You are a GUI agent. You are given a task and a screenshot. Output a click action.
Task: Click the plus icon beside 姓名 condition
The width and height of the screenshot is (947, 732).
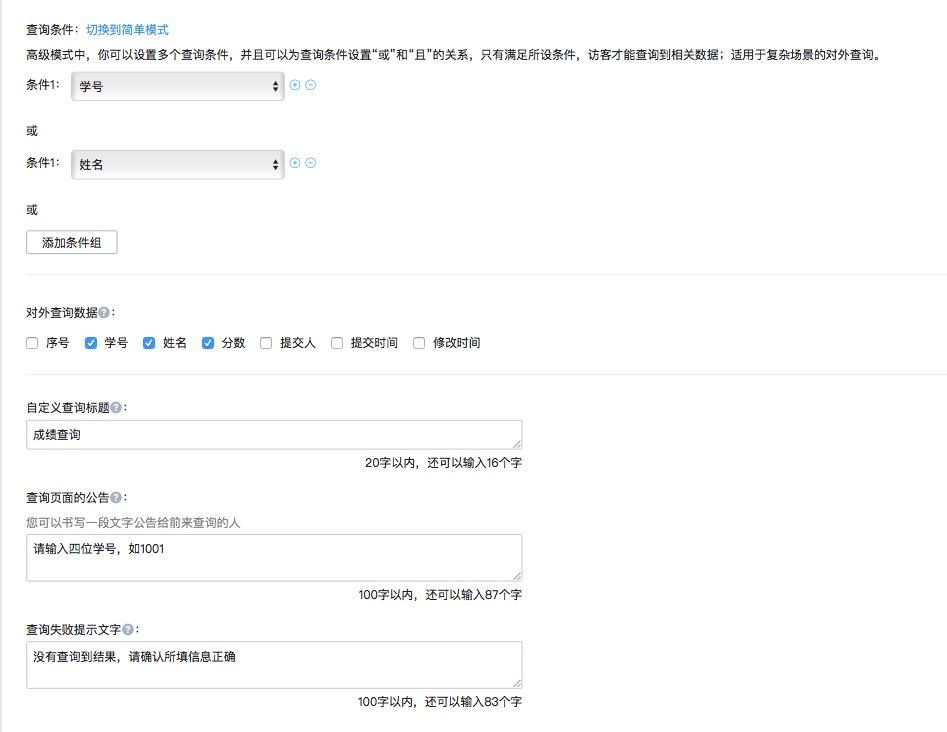click(295, 163)
